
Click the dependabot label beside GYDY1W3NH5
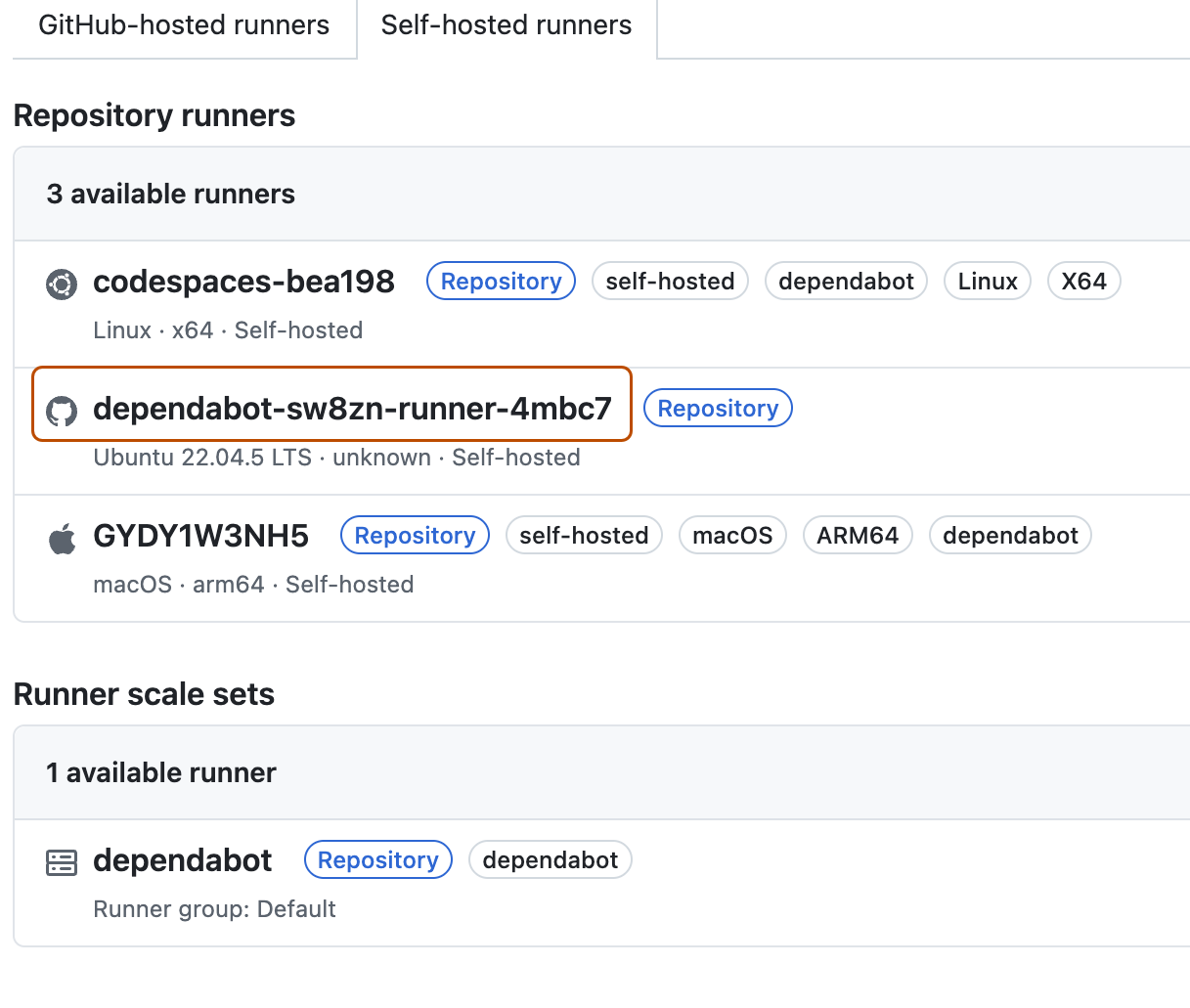(x=1009, y=535)
